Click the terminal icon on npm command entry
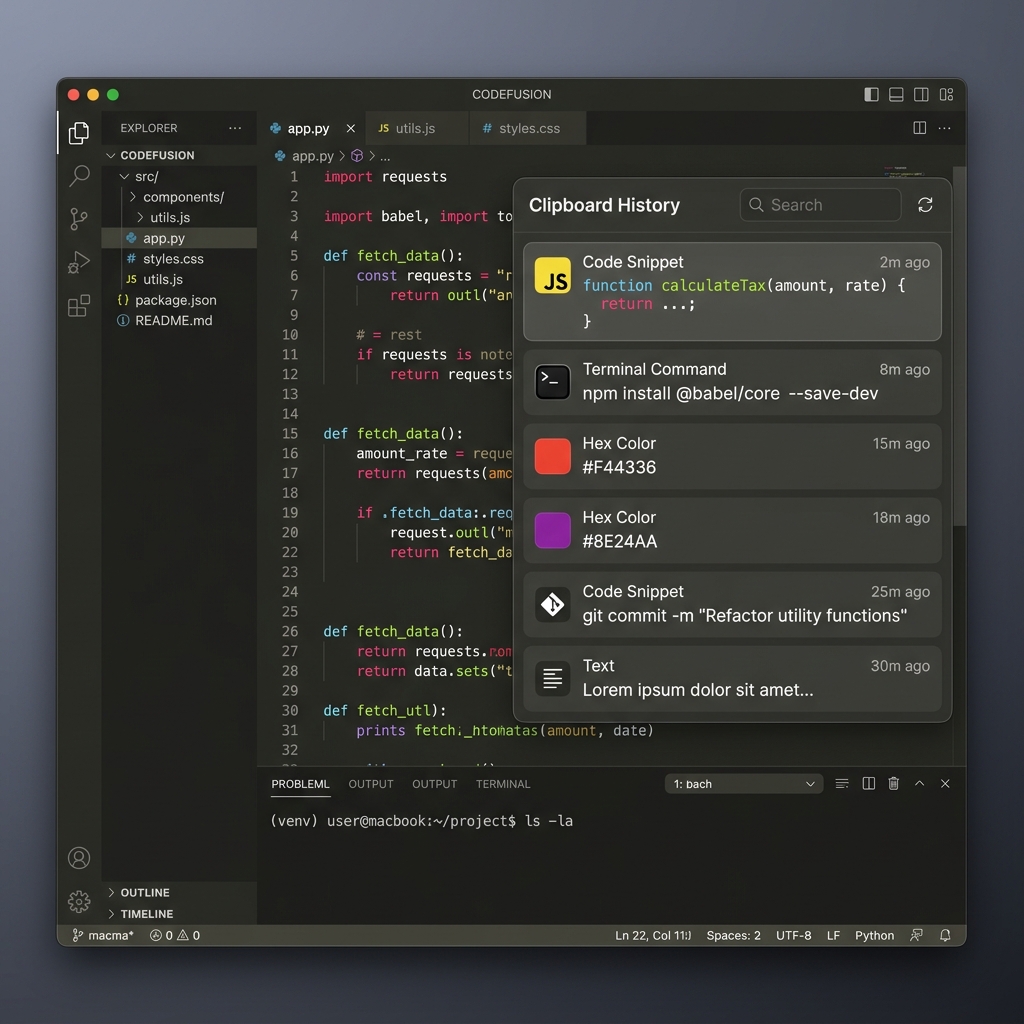The width and height of the screenshot is (1024, 1024). point(552,382)
